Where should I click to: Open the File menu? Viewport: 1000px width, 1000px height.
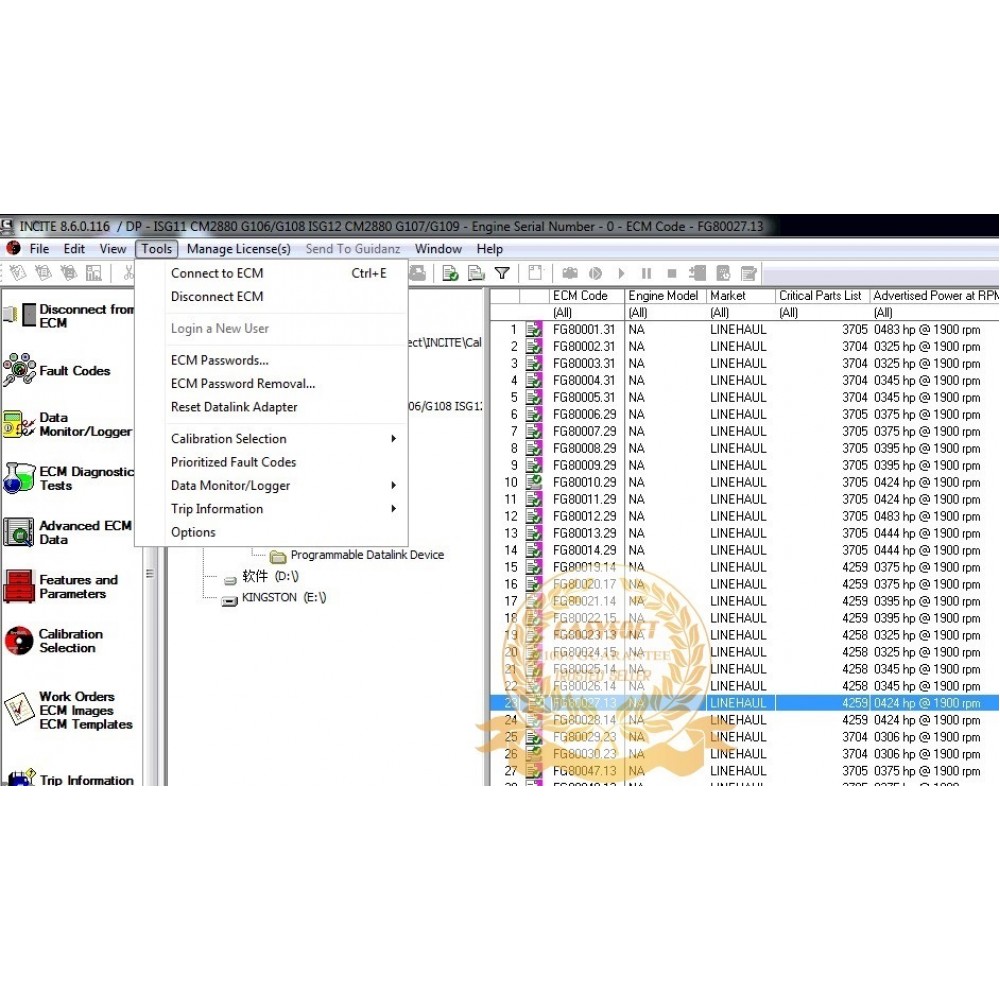pyautogui.click(x=40, y=249)
